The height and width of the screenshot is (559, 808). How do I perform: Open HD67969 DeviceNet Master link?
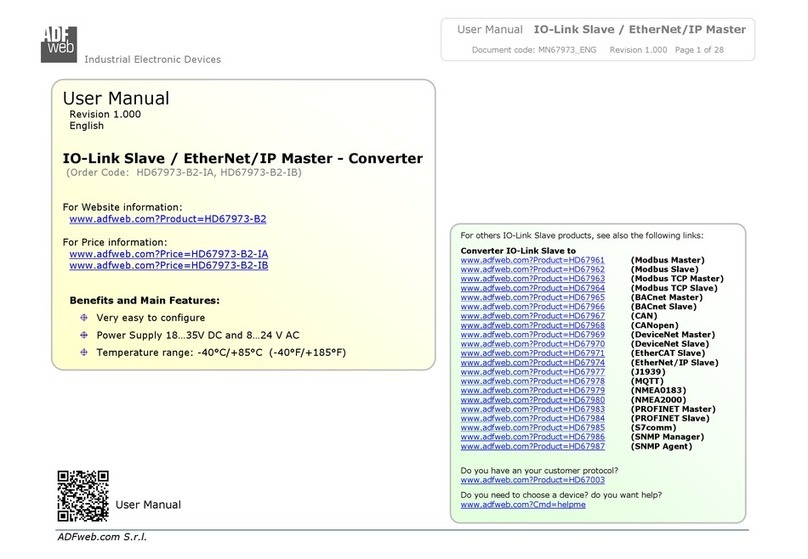[x=532, y=335]
